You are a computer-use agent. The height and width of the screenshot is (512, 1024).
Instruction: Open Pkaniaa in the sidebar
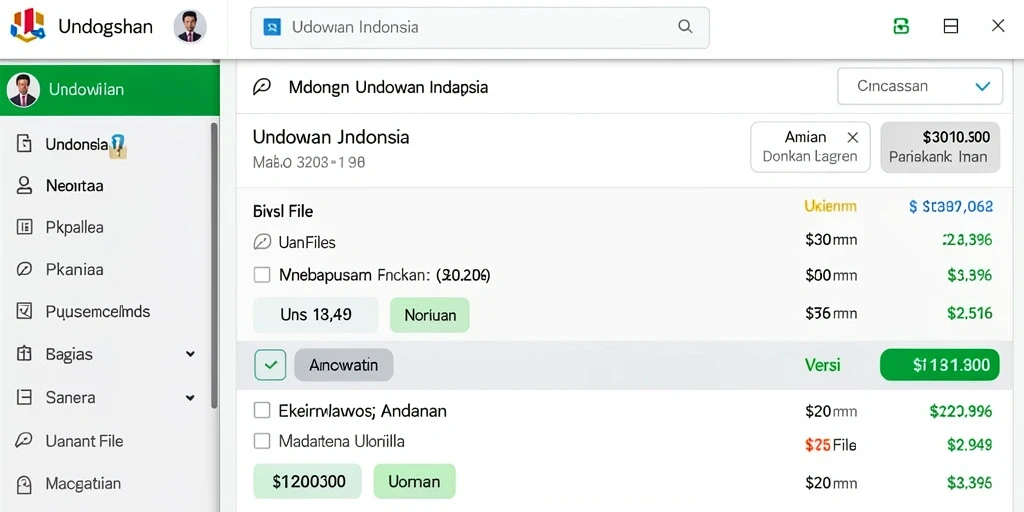74,270
